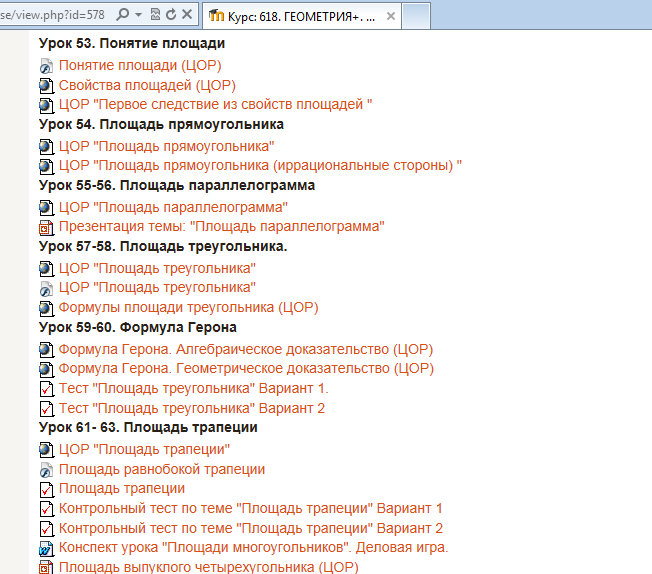Close the 'Курс: 618. ГЕОМЕТРИЯ+' tab

(390, 16)
